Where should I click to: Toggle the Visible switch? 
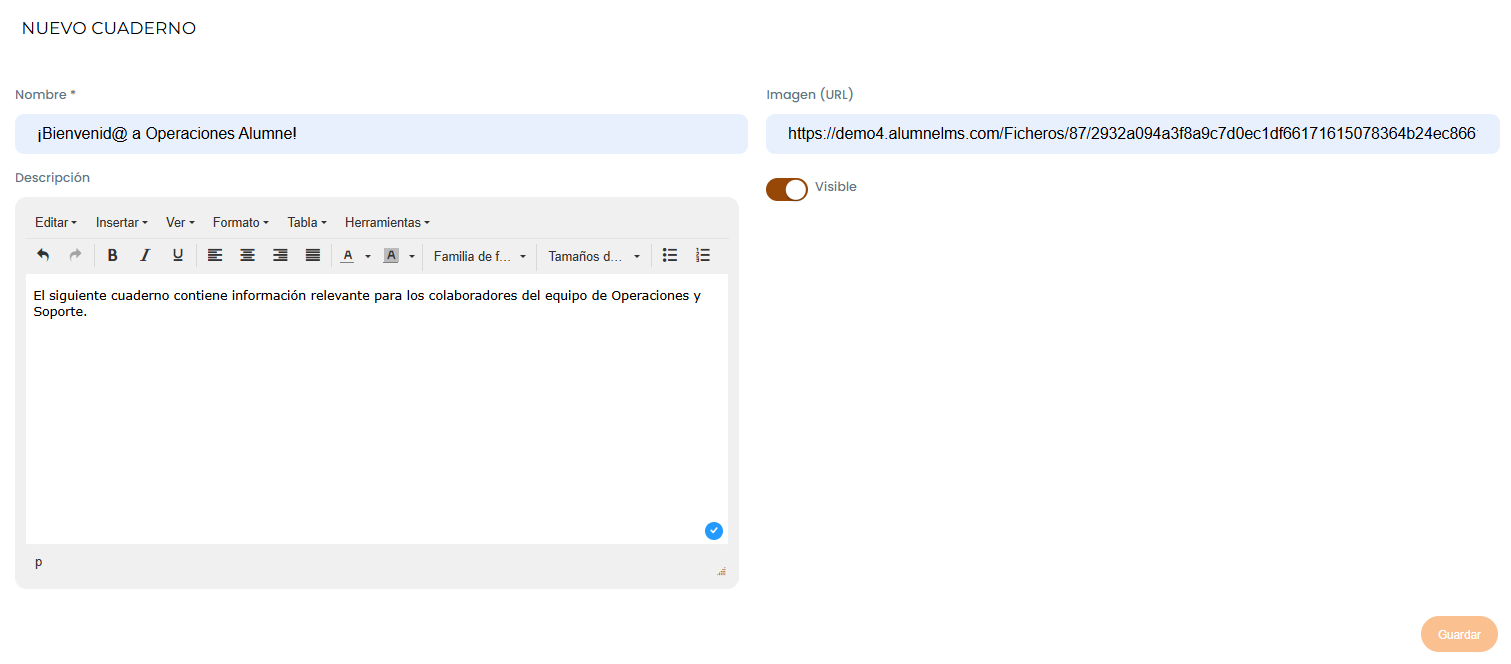pyautogui.click(x=787, y=189)
